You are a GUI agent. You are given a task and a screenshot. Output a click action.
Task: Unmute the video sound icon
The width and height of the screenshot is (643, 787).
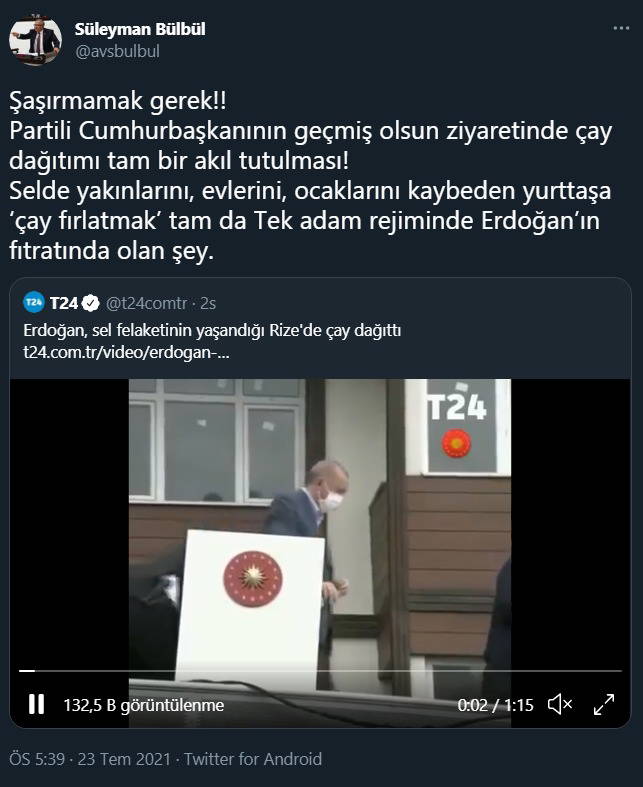click(x=560, y=704)
